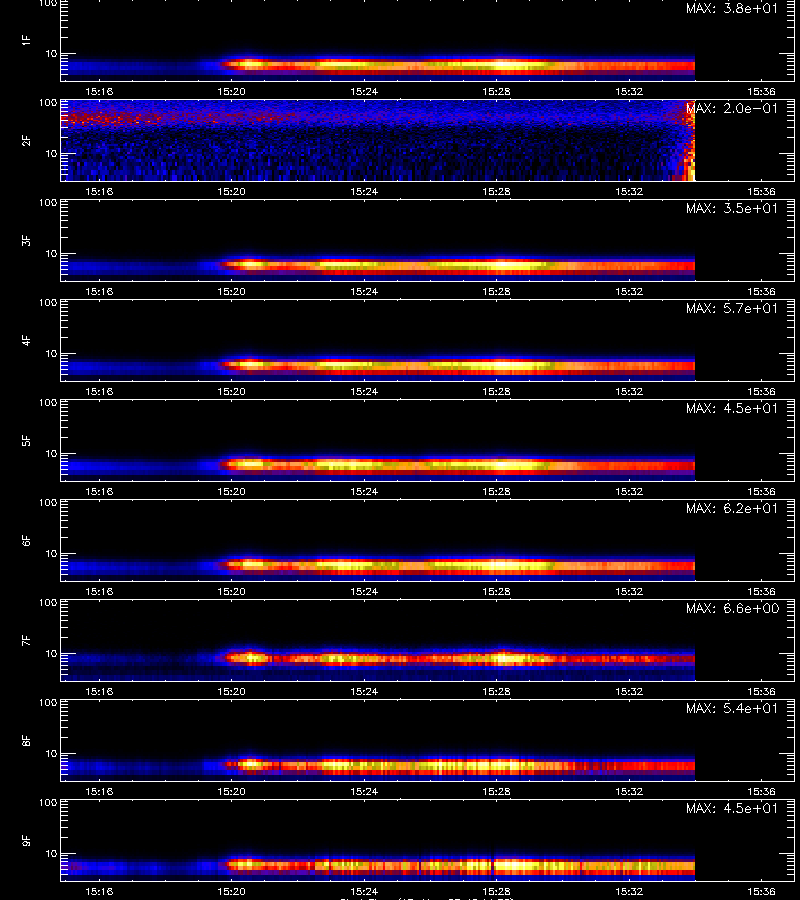The width and height of the screenshot is (800, 900).
Task: Click the "MAX: 2.0e-01" label in panel 2F
Action: tap(732, 108)
